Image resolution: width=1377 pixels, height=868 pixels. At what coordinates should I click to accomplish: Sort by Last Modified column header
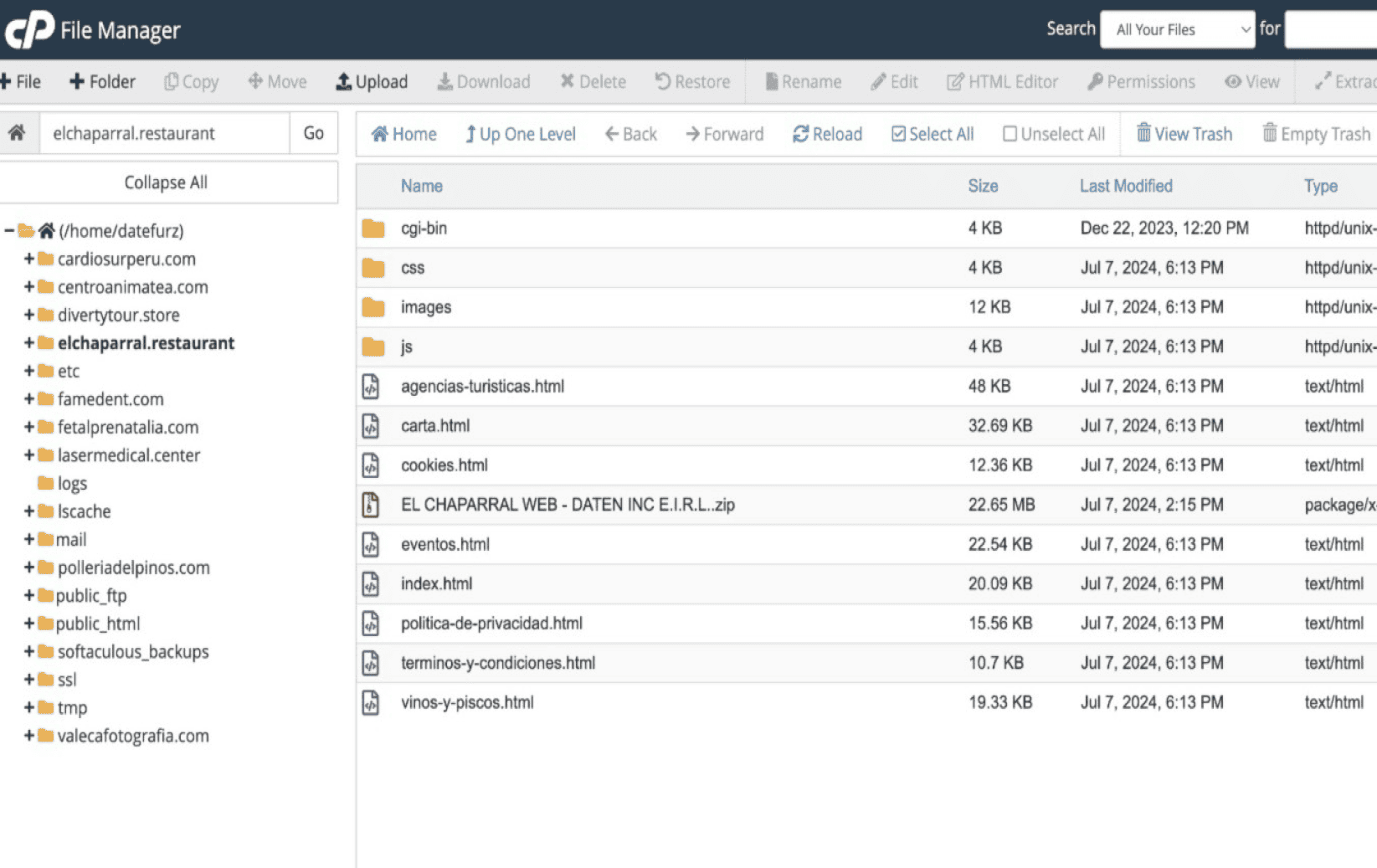1125,186
